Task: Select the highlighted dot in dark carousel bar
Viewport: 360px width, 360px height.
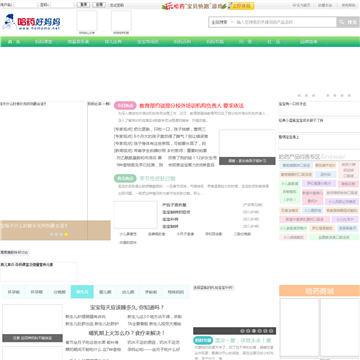Action: click(254, 331)
